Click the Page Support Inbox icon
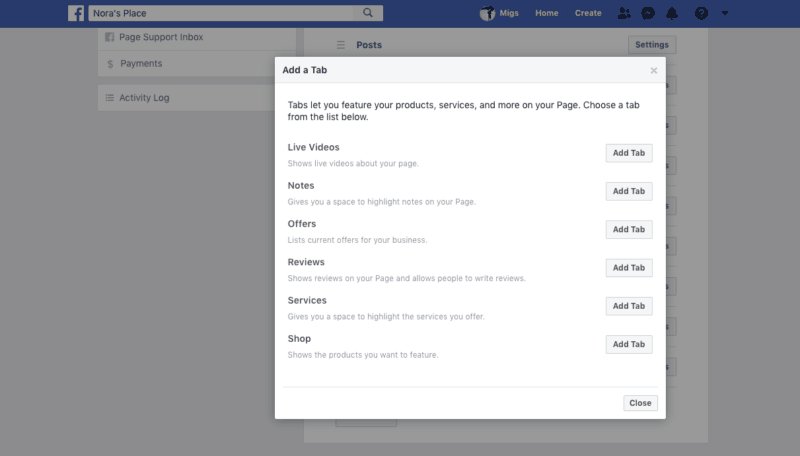Image resolution: width=800 pixels, height=456 pixels. (109, 37)
